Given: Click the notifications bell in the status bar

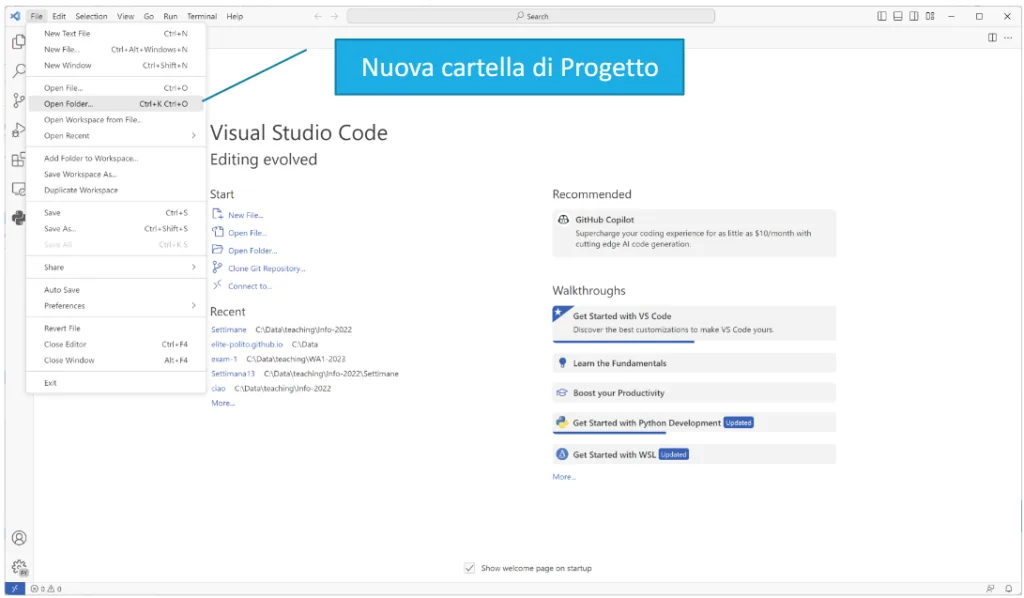Looking at the screenshot, I should tap(1008, 589).
